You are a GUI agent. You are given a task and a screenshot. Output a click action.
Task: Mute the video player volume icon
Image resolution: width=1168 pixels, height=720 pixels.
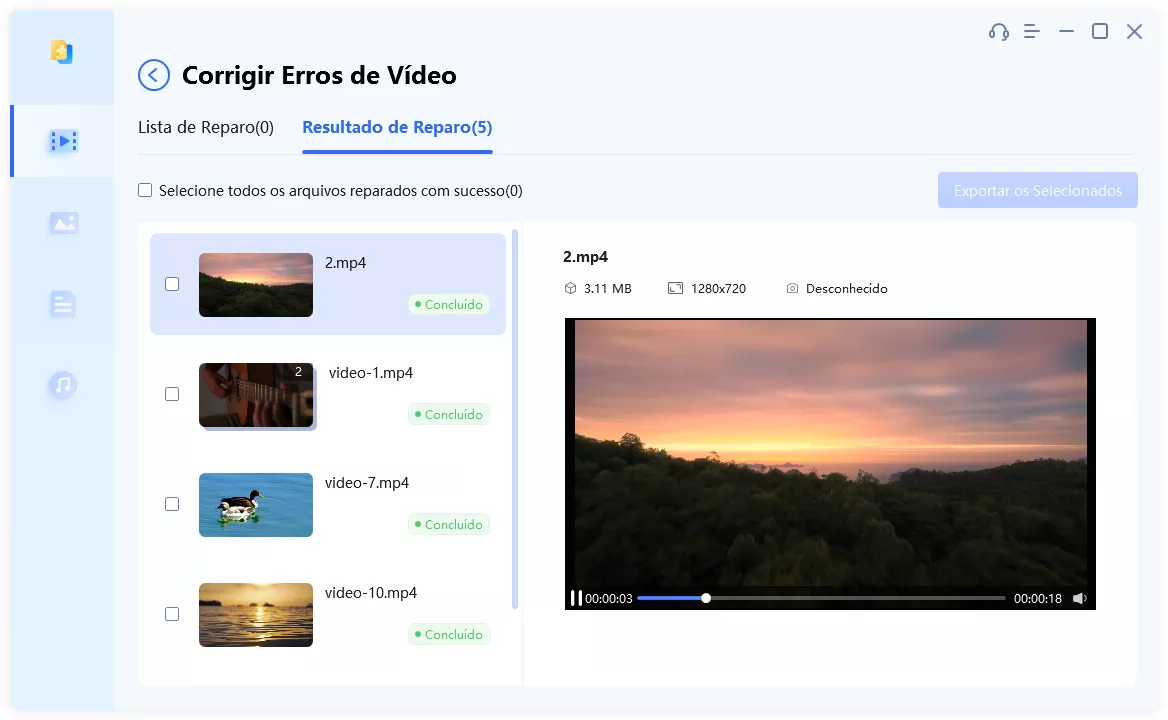pos(1080,597)
